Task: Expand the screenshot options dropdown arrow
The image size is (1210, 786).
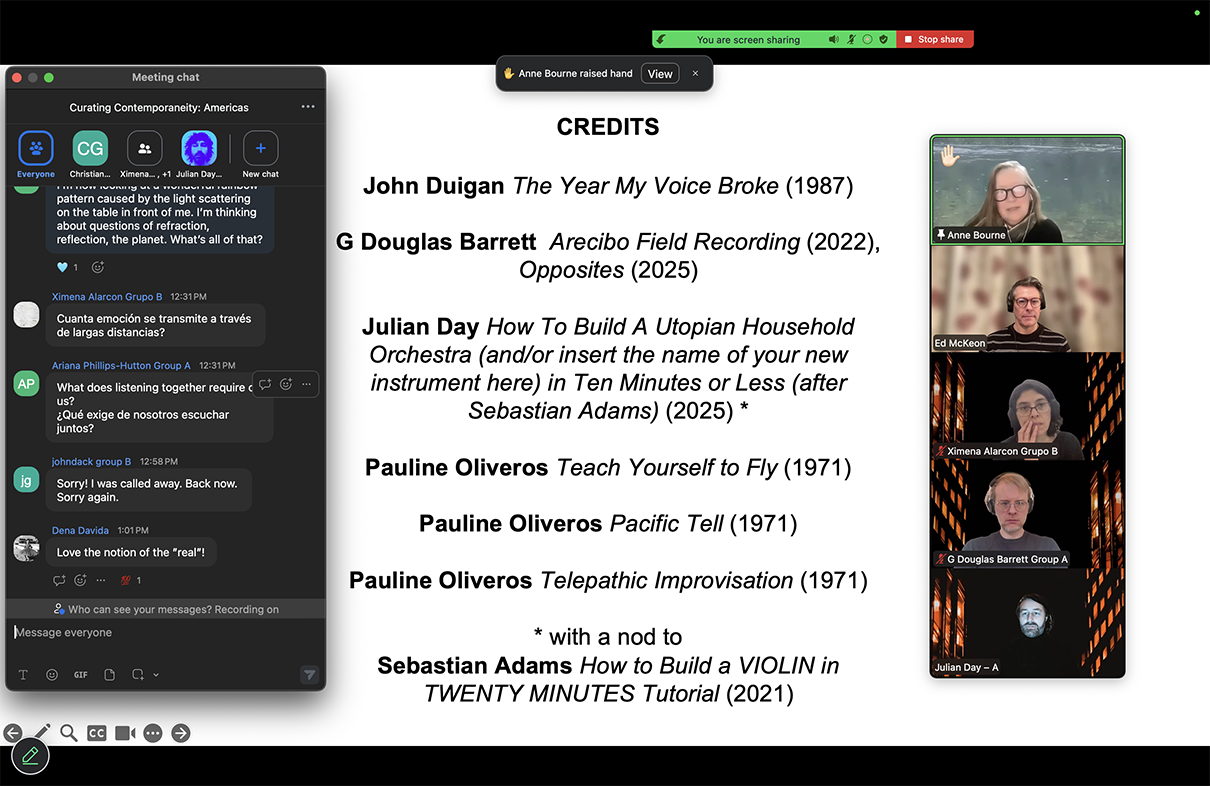Action: pyautogui.click(x=156, y=675)
